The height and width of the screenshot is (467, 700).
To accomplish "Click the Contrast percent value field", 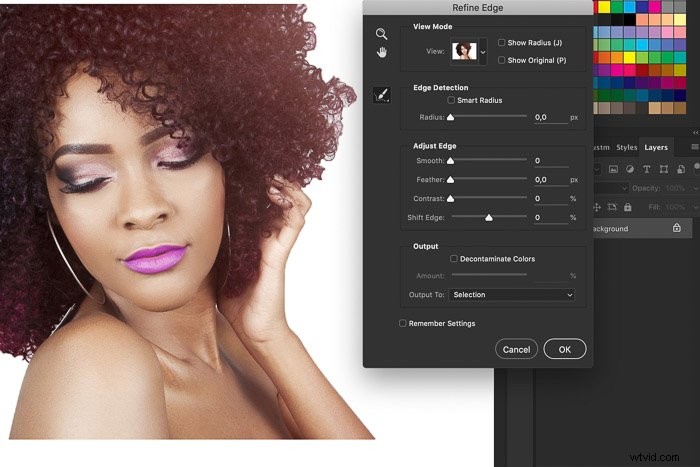I will pos(550,199).
